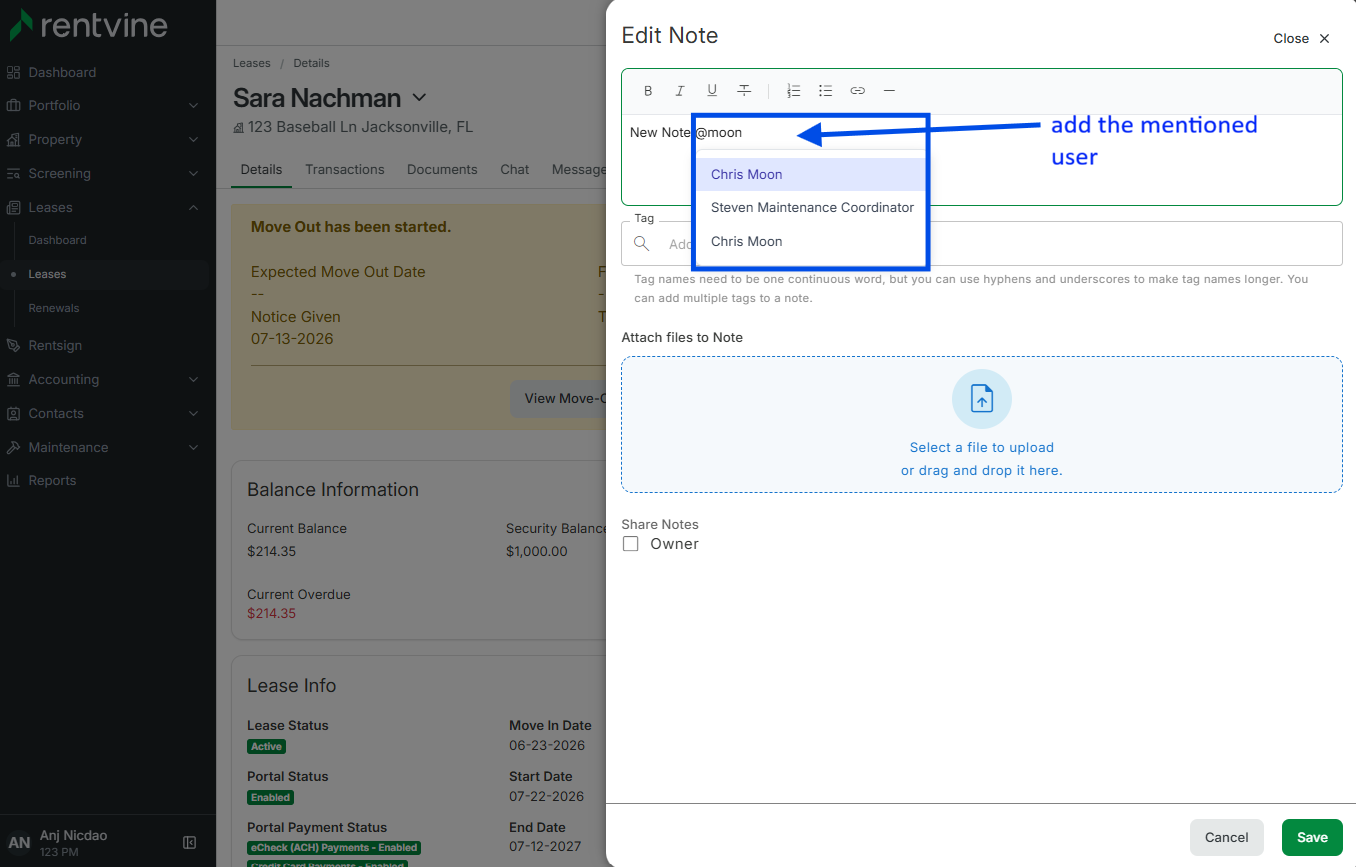Click the Active lease status badge
Screen dimensions: 1356x867
click(x=267, y=746)
